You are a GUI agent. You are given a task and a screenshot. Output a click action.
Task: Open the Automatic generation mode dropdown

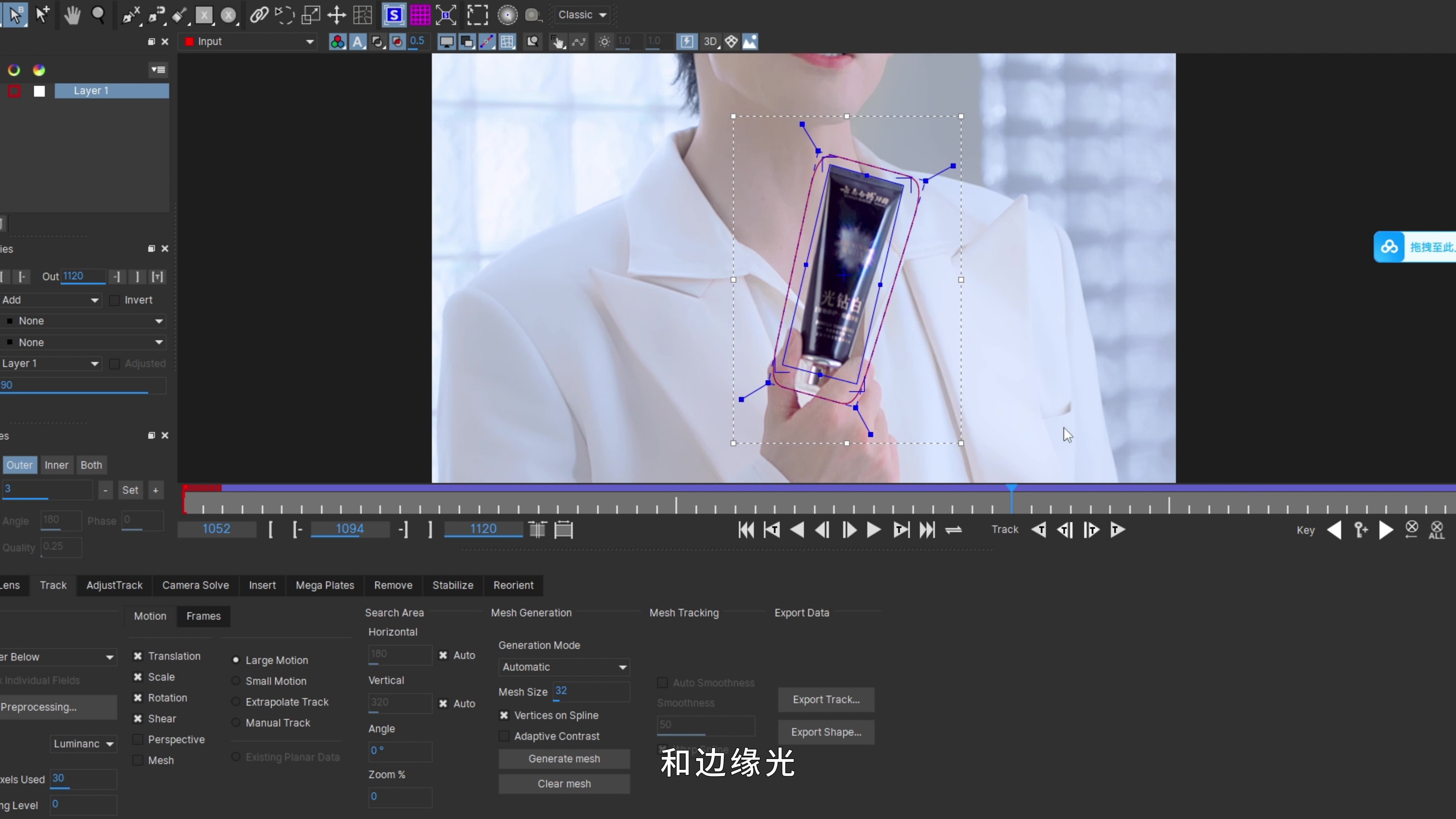tap(563, 667)
